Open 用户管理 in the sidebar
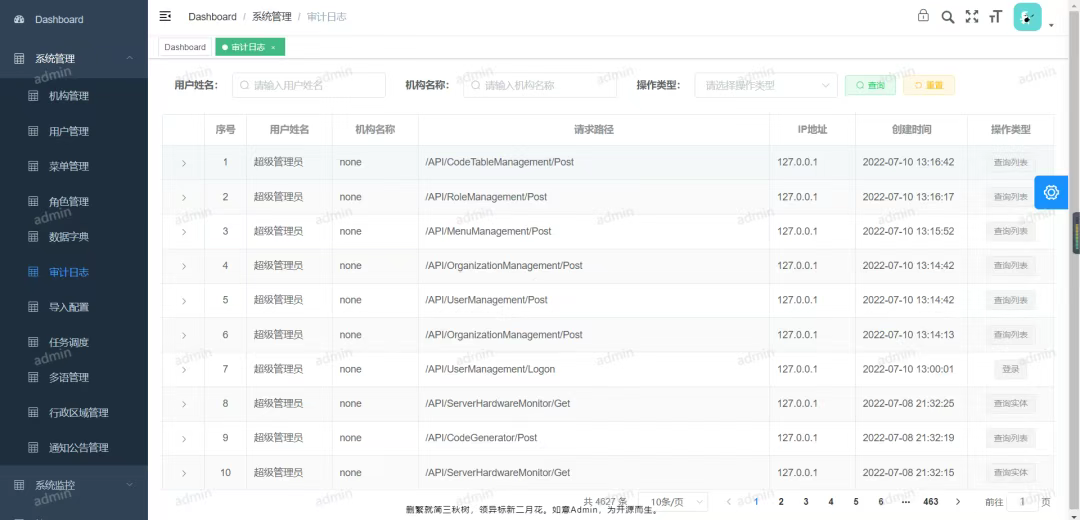Viewport: 1080px width, 520px height. pyautogui.click(x=74, y=131)
